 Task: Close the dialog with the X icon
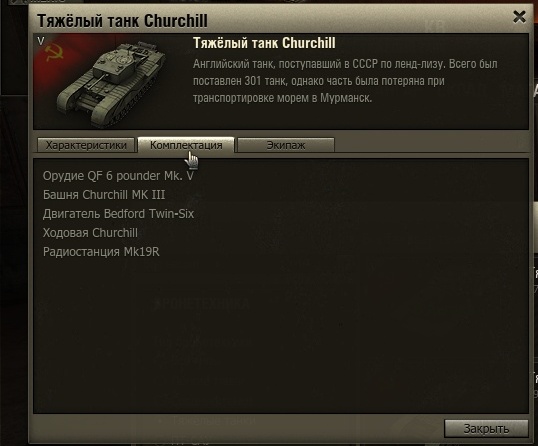point(519,16)
